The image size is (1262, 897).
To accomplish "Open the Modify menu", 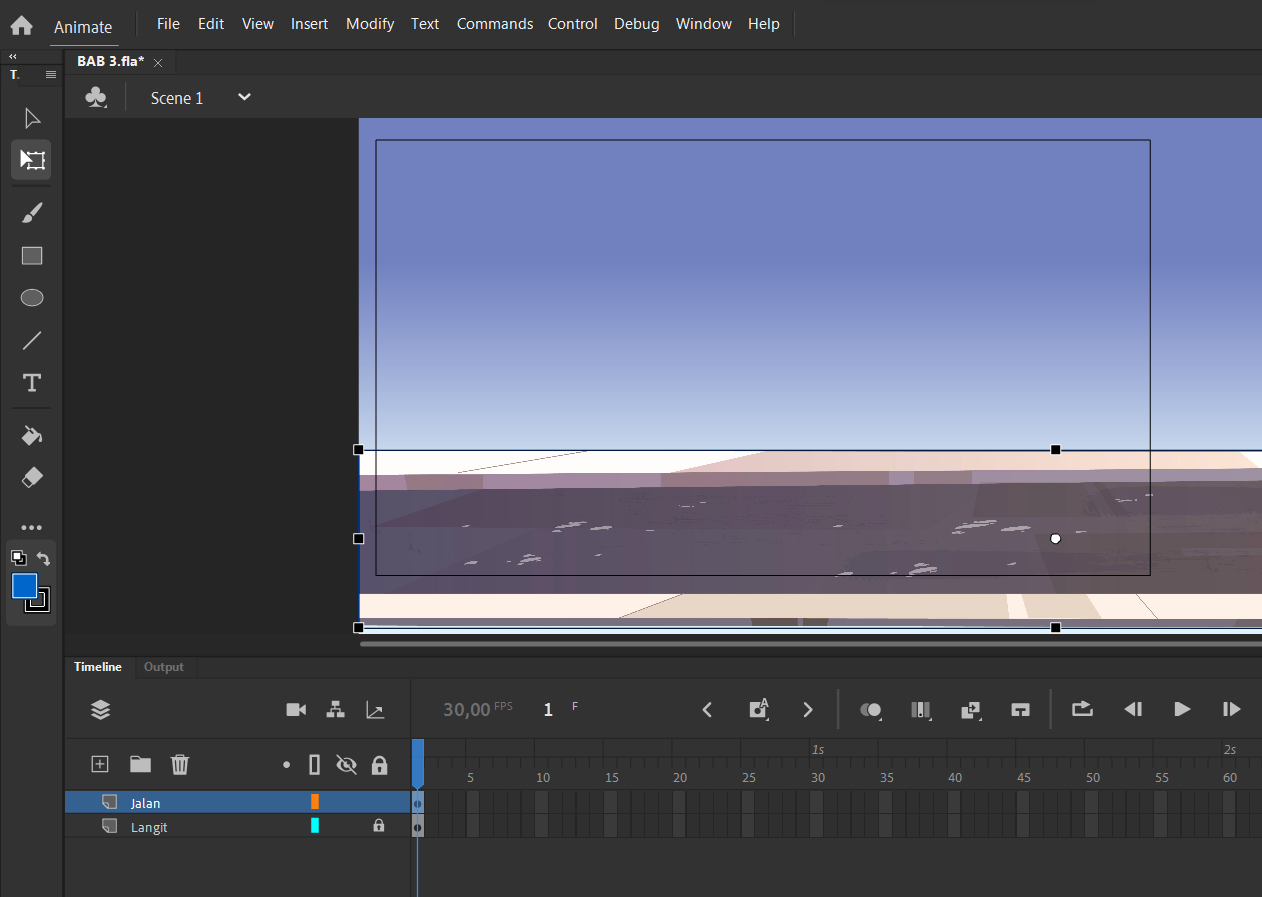I will click(370, 24).
